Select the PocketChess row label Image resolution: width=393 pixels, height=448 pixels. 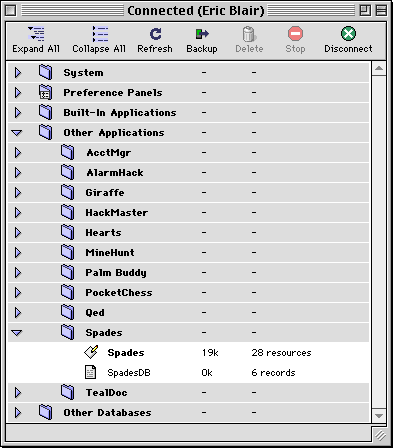click(119, 293)
